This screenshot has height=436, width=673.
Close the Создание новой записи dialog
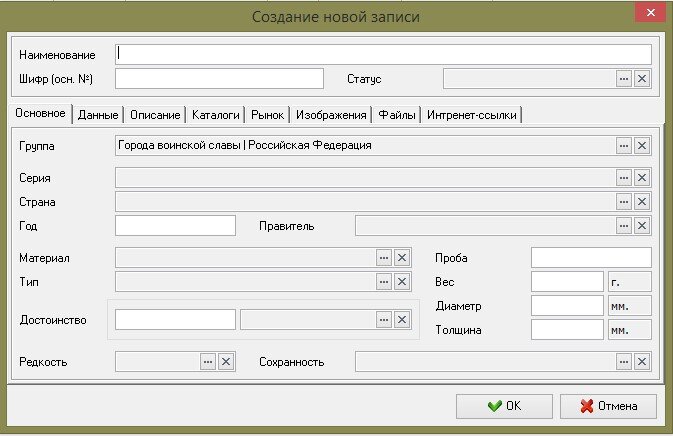pyautogui.click(x=650, y=12)
